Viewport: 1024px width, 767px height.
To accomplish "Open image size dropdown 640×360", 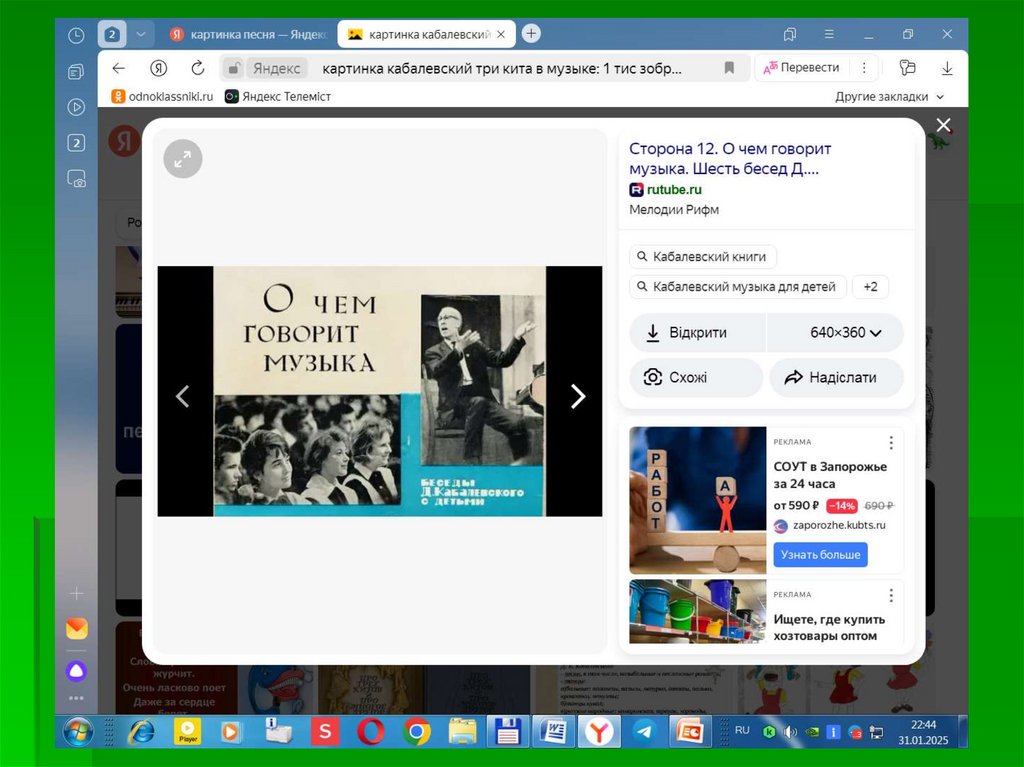I will coord(836,333).
